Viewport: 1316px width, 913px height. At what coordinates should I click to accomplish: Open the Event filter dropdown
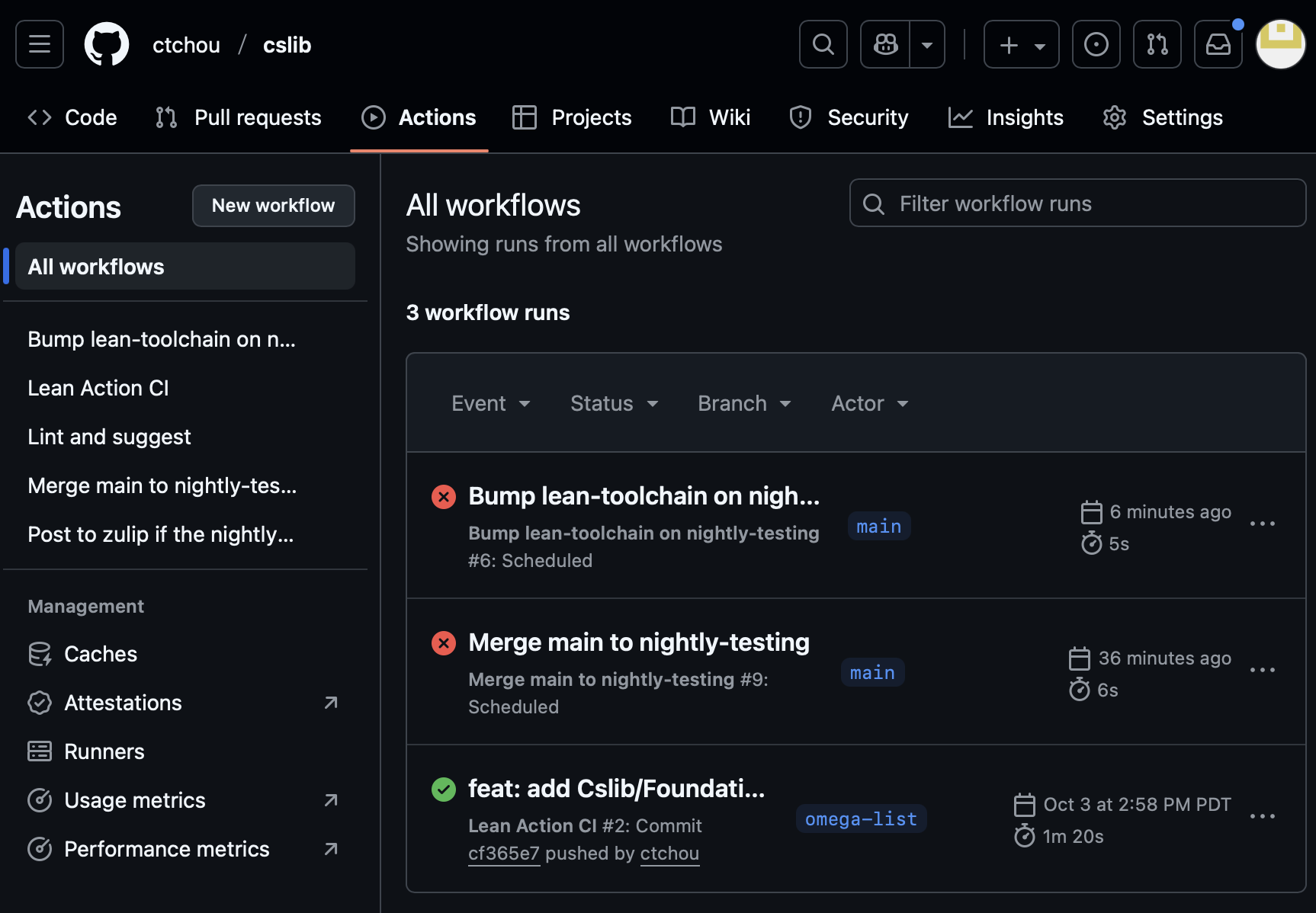[490, 403]
